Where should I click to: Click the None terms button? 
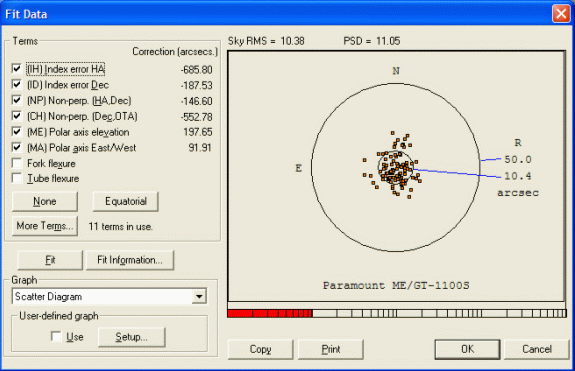[x=45, y=201]
